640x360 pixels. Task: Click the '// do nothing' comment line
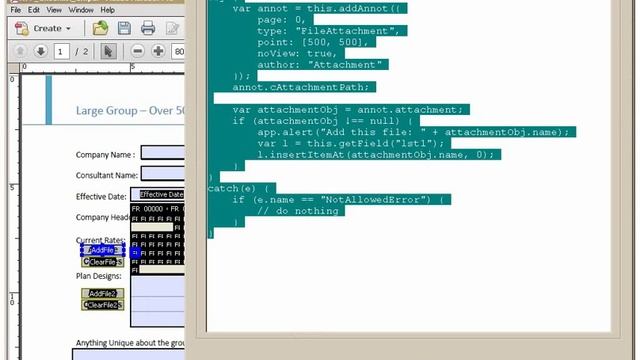coord(298,211)
